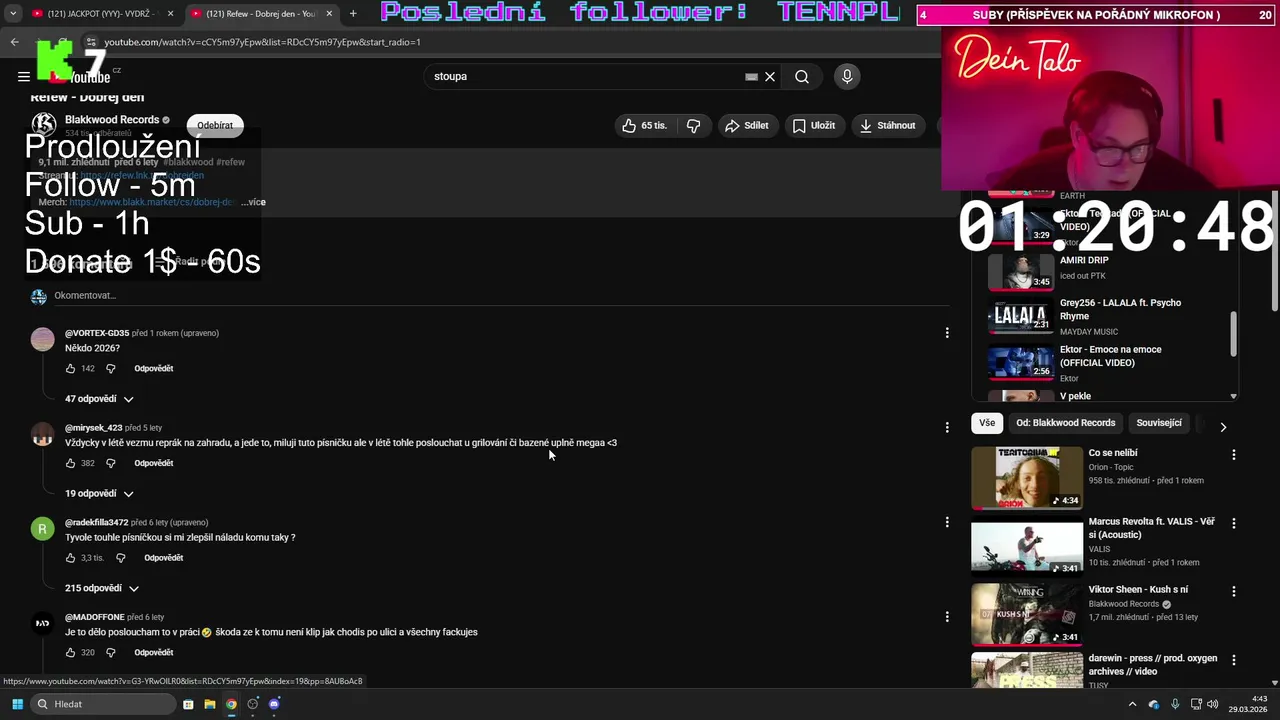Select Od: Blakkwood Records chip

point(1065,423)
